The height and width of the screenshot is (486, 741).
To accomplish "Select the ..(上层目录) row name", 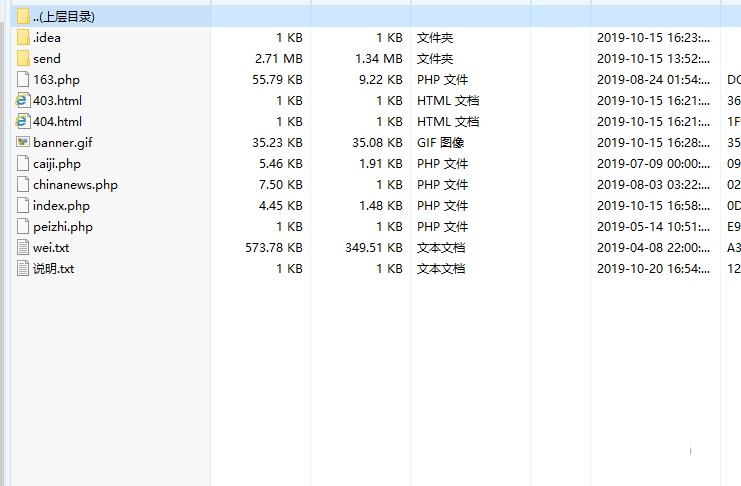I will [x=64, y=17].
